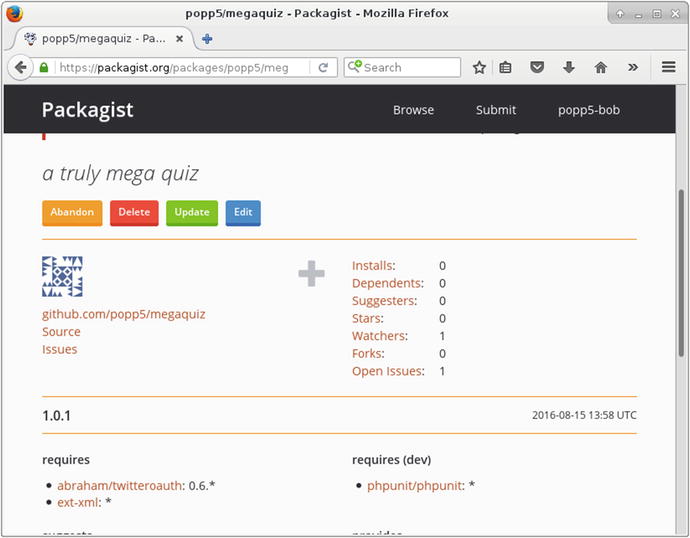Click the Open Issues statistic link

[388, 371]
